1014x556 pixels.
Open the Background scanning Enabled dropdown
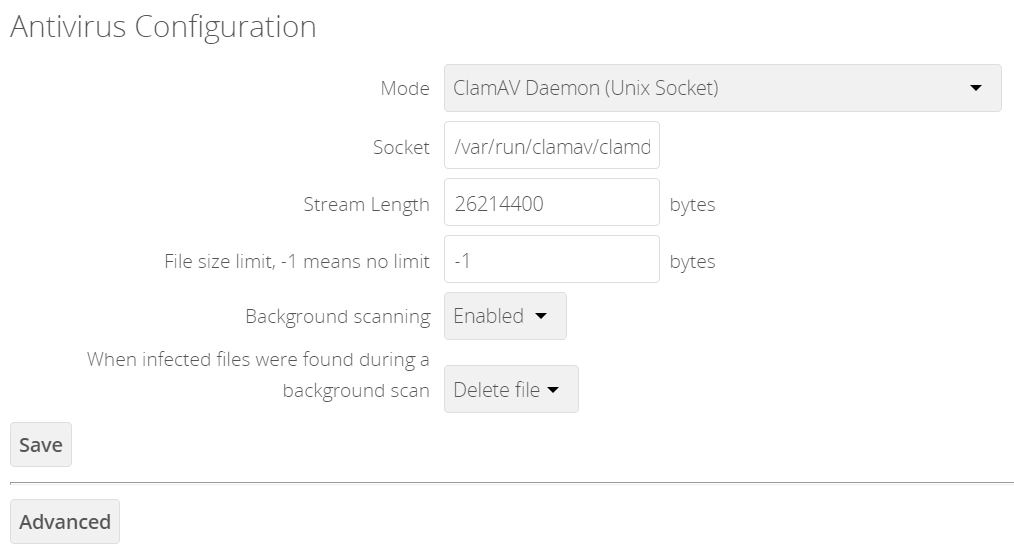(504, 316)
